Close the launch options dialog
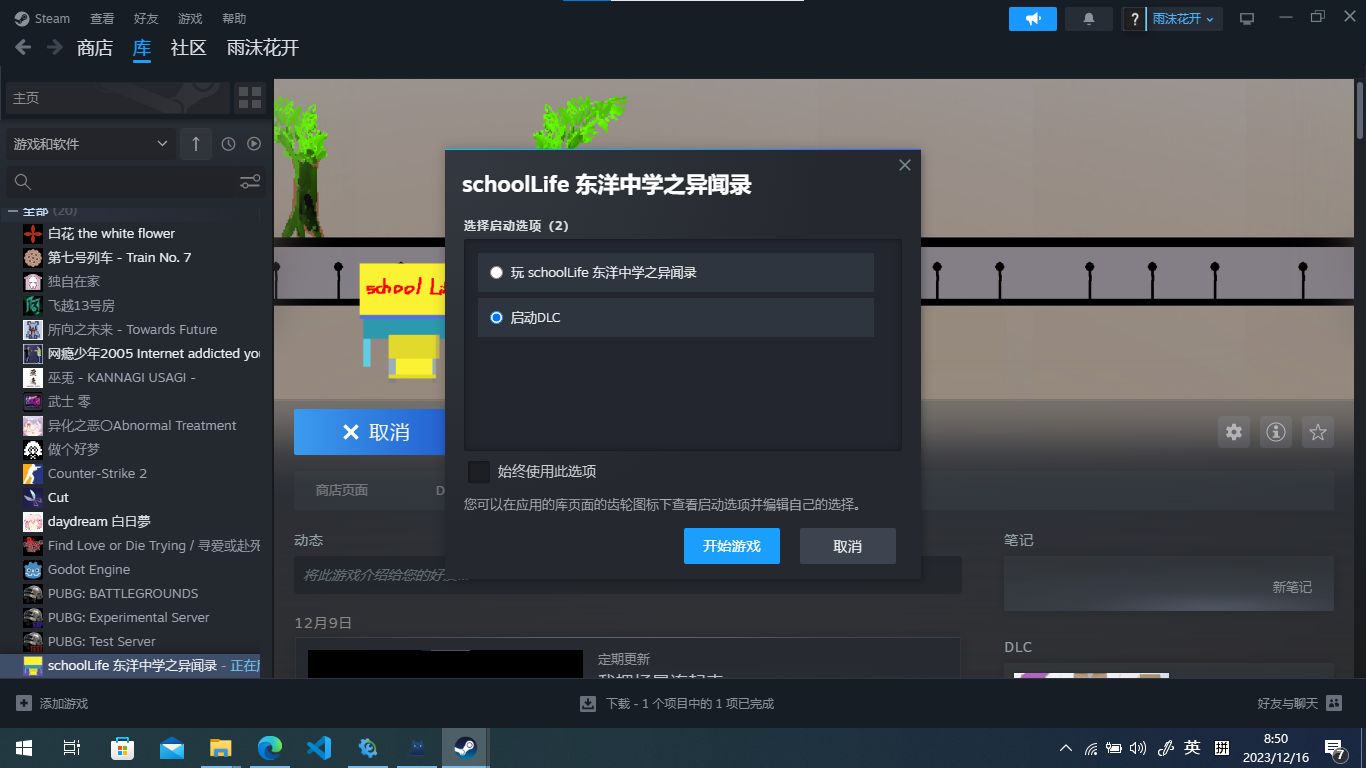Image resolution: width=1366 pixels, height=768 pixels. click(x=905, y=165)
